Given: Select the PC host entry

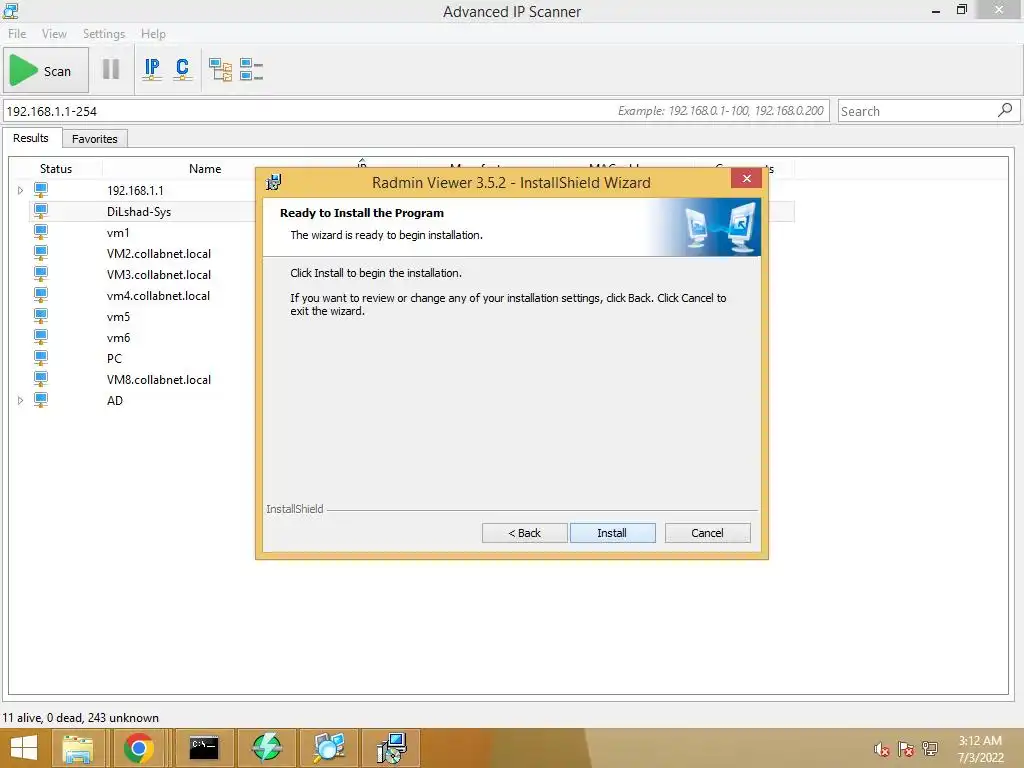Looking at the screenshot, I should 114,359.
